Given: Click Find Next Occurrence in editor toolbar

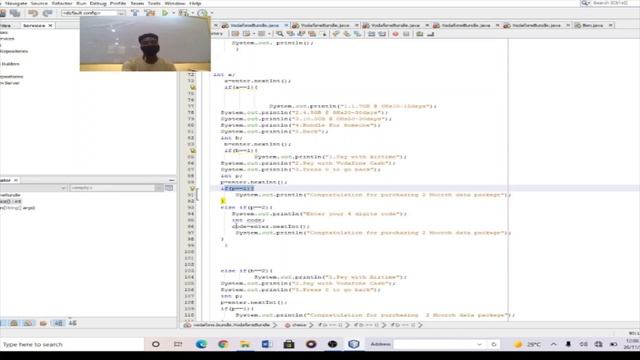Looking at the screenshot, I should [x=301, y=34].
